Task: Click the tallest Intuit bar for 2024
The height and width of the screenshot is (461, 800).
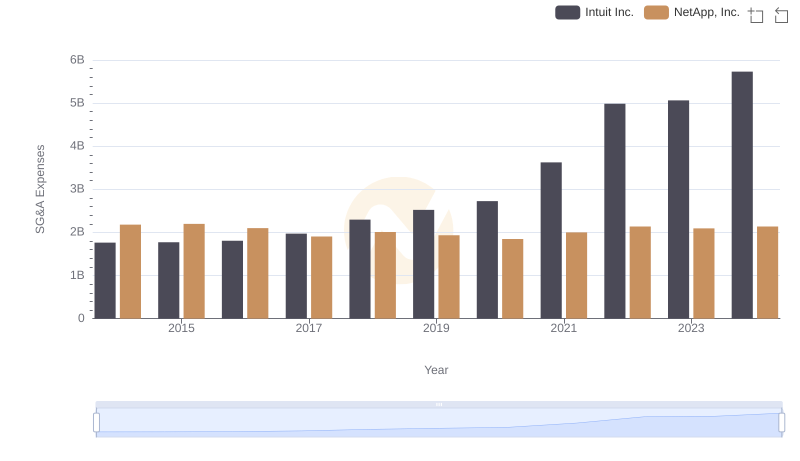Action: 742,195
